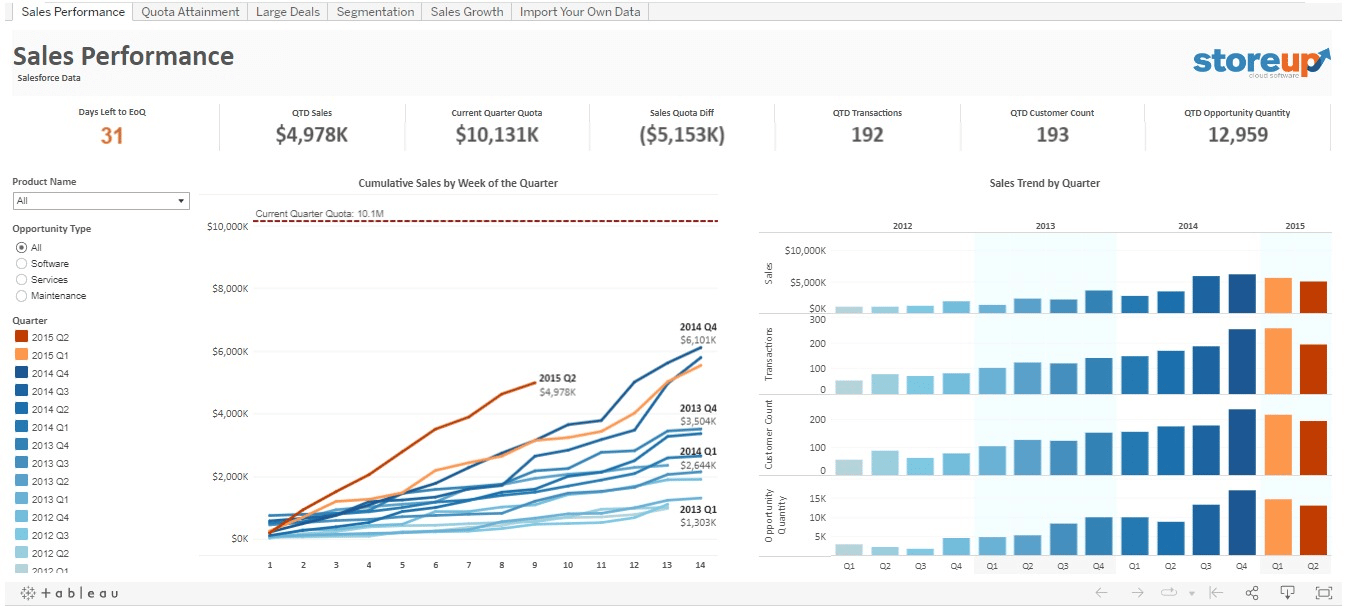Click the Revert (reset view) icon
Screen dimensions: 1346x606
coord(1216,592)
